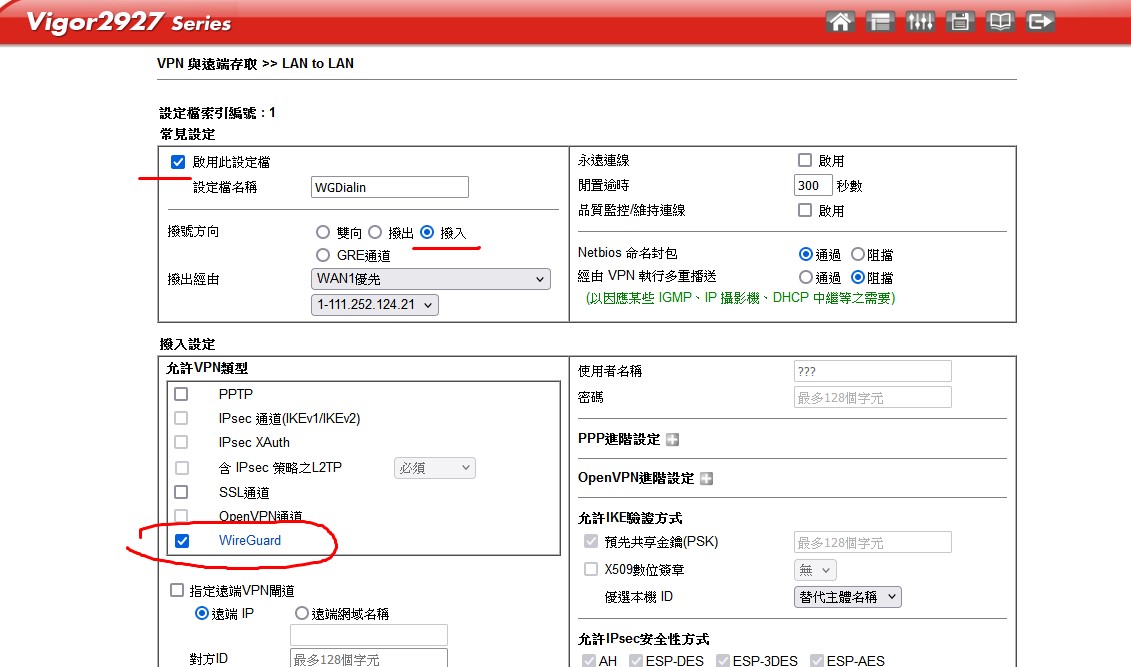1131x667 pixels.
Task: Click the floppy disk save icon
Action: (x=960, y=21)
